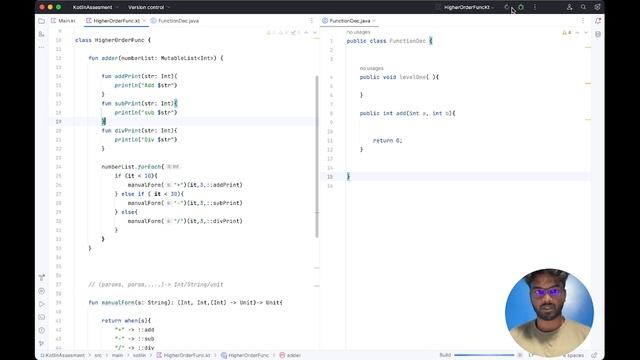640x360 pixels.
Task: Open Notifications bell icon in right sidebar
Action: coord(598,21)
